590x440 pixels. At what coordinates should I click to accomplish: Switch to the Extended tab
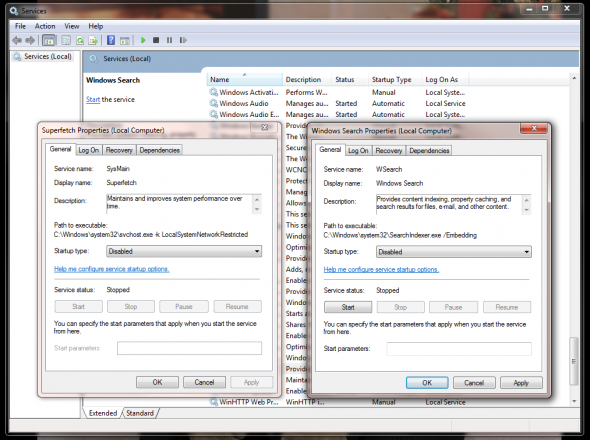[x=103, y=413]
